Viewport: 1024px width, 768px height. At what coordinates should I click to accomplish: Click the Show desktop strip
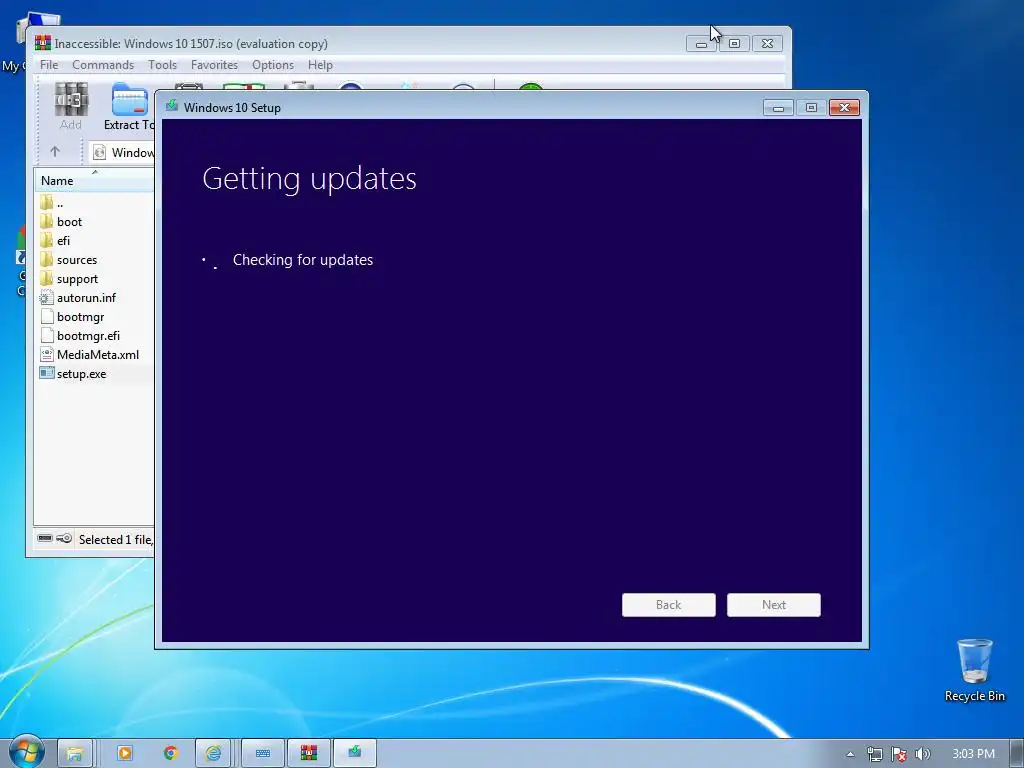point(1017,754)
